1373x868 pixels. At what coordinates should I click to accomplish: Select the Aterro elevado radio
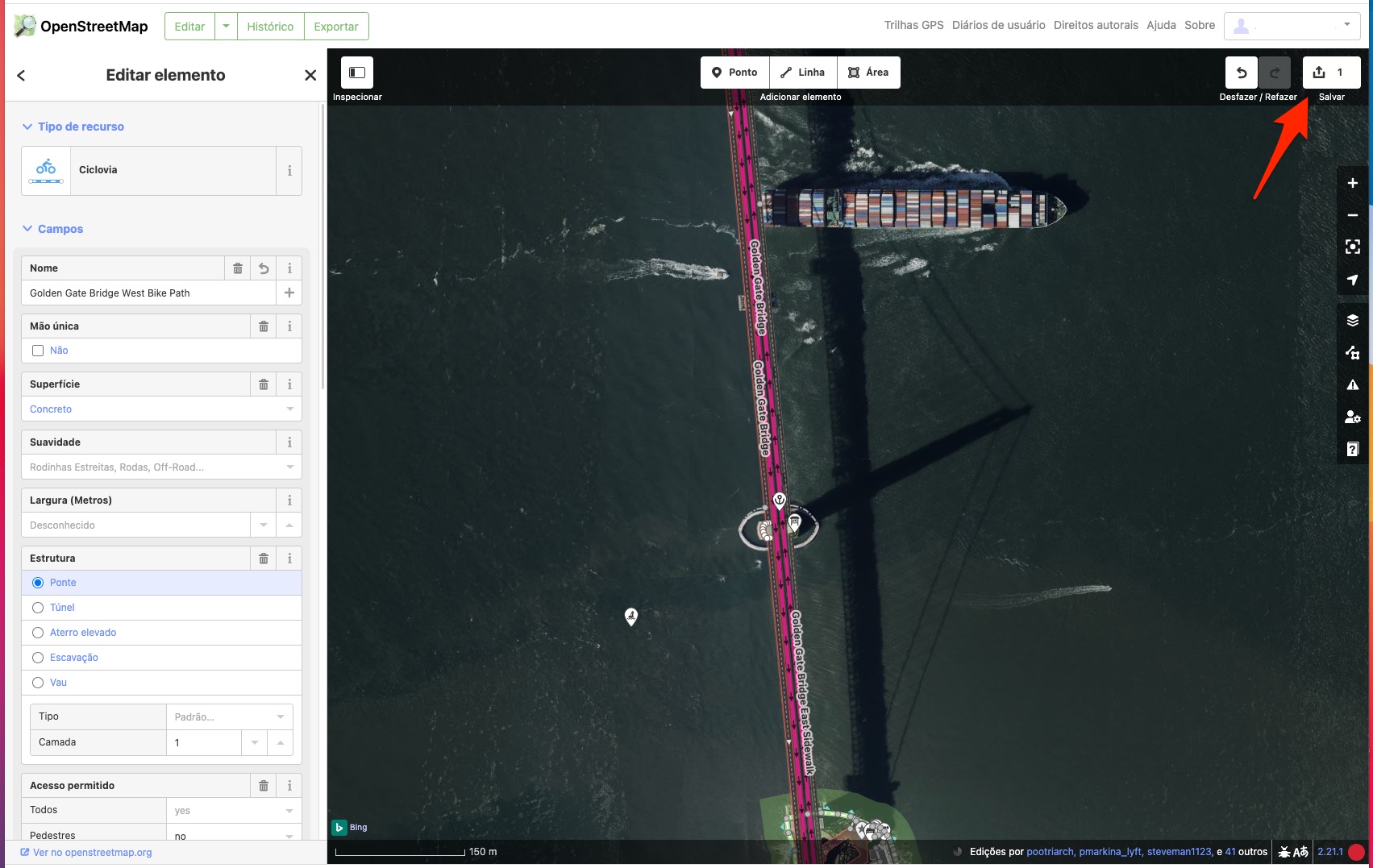tap(38, 633)
